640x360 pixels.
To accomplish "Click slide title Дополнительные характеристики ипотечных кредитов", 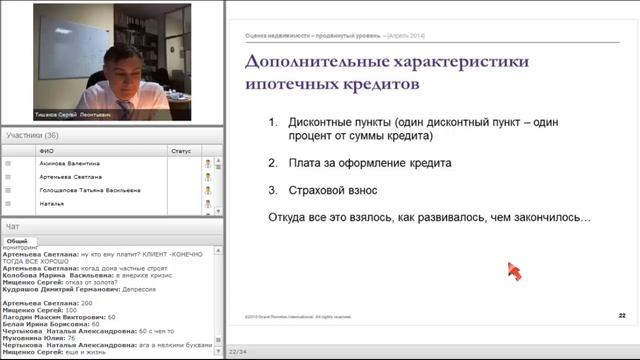I will click(x=387, y=73).
